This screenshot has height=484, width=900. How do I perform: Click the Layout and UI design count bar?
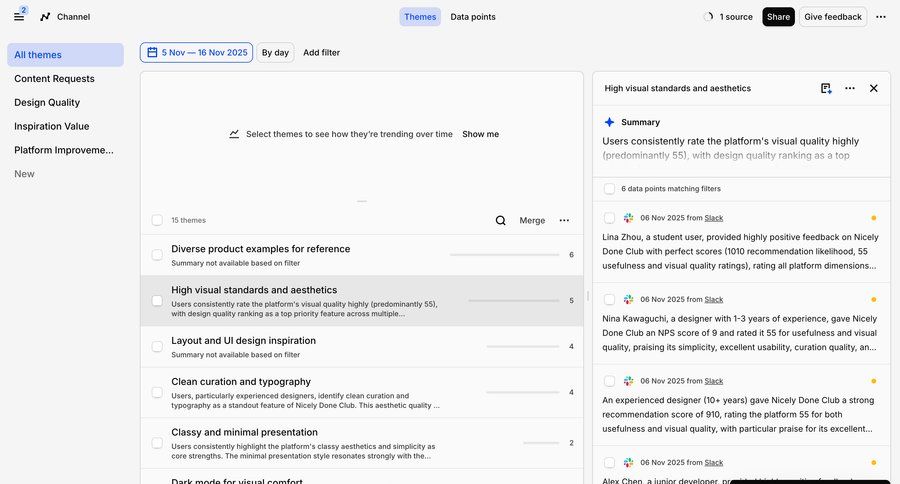(x=523, y=346)
